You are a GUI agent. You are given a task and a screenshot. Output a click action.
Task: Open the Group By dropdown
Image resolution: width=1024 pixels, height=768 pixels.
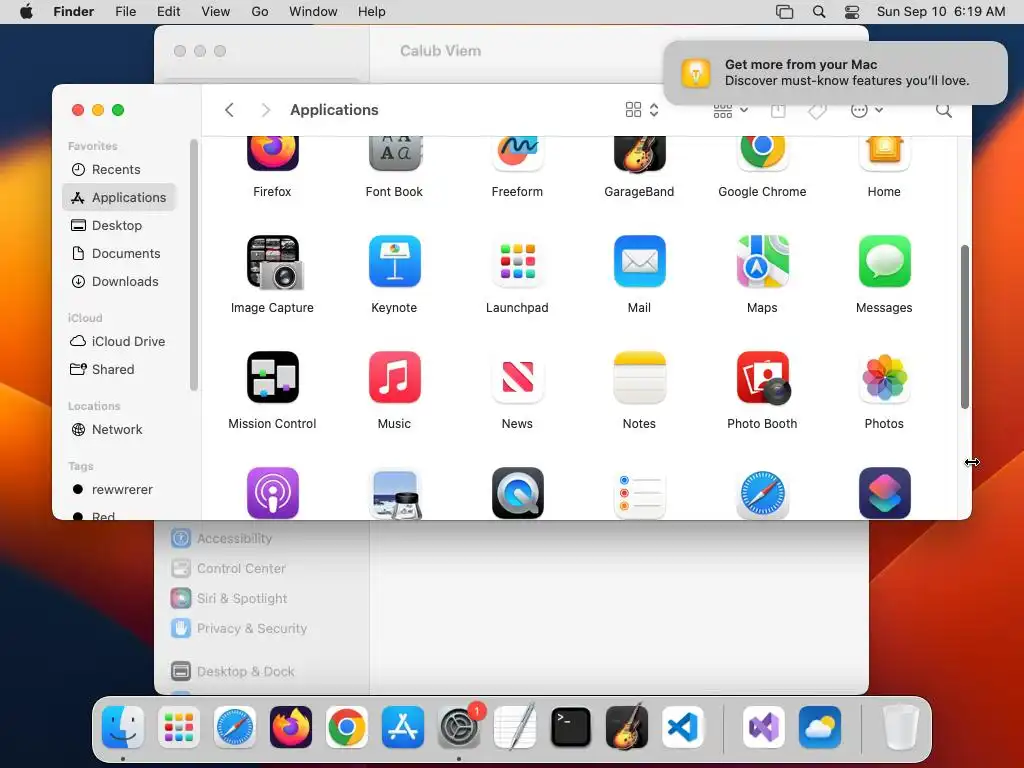[730, 110]
